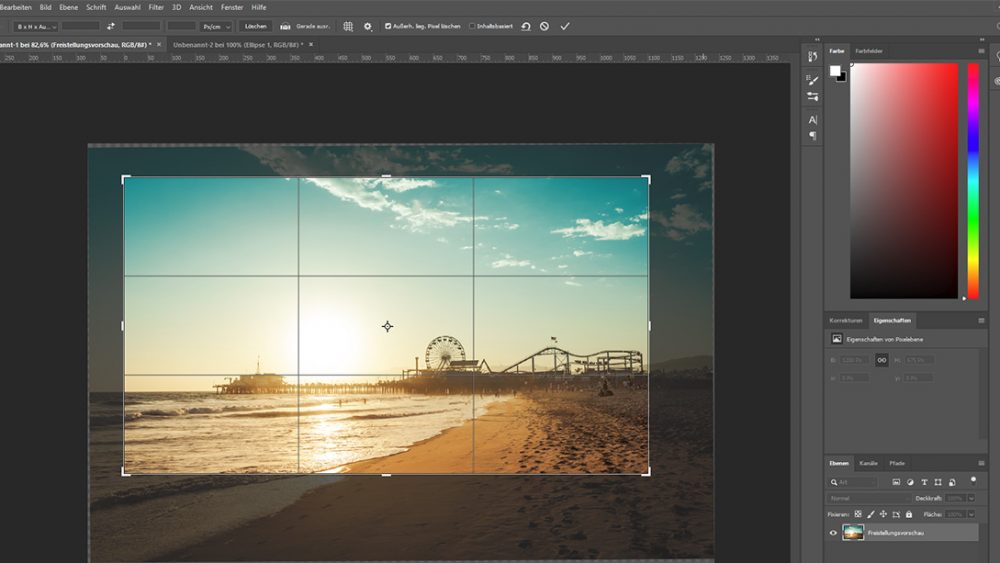Image resolution: width=1000 pixels, height=563 pixels.
Task: Reset the crop box with undo arrow
Action: coord(526,26)
